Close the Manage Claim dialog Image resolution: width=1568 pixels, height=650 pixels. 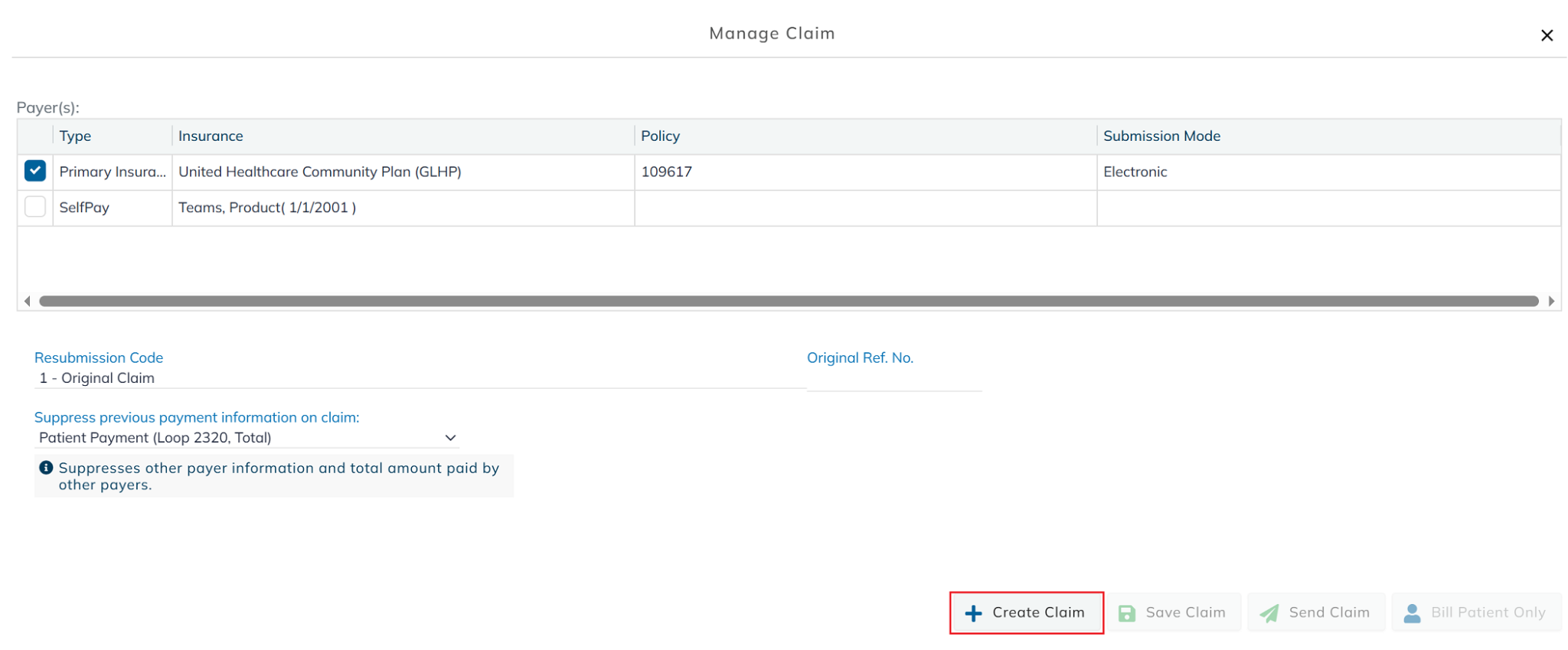tap(1547, 35)
